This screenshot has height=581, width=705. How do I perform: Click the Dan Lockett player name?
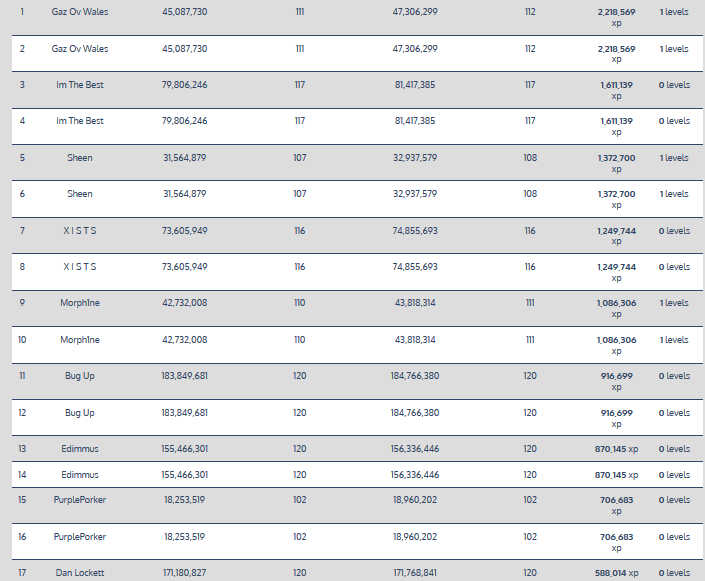(x=80, y=573)
